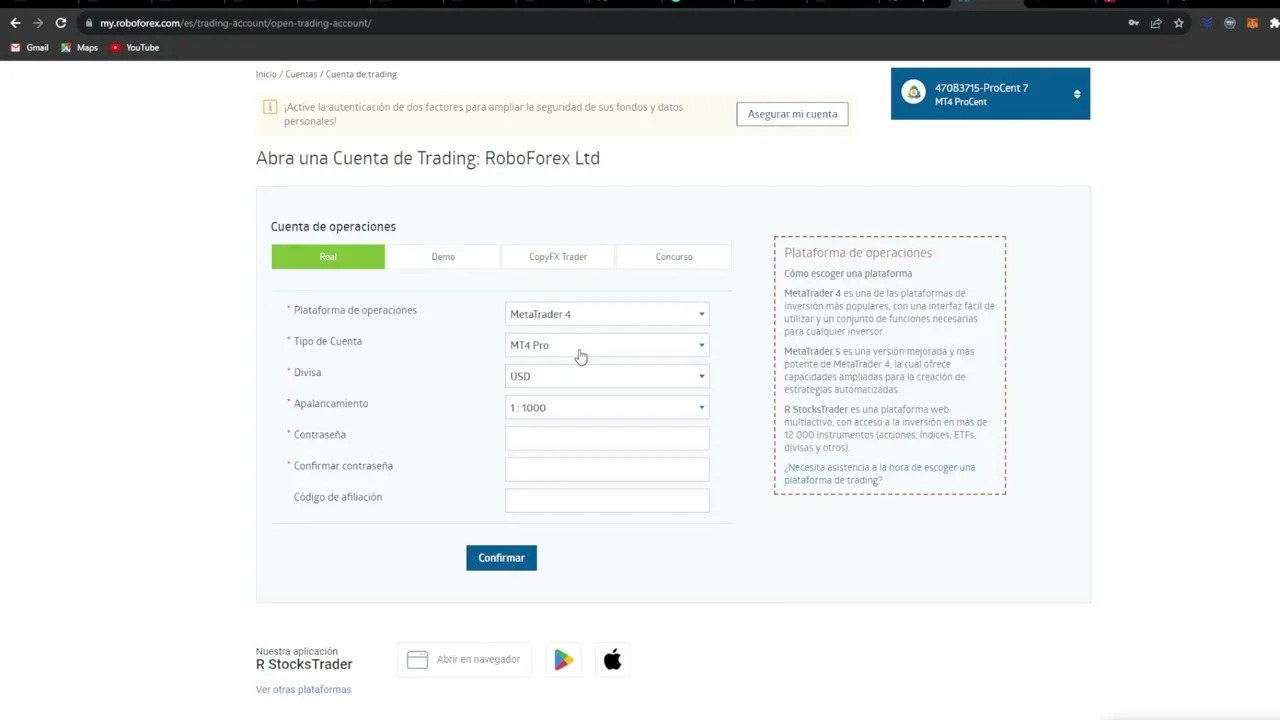Open the Maps bookmark
1280x720 pixels.
tap(80, 47)
